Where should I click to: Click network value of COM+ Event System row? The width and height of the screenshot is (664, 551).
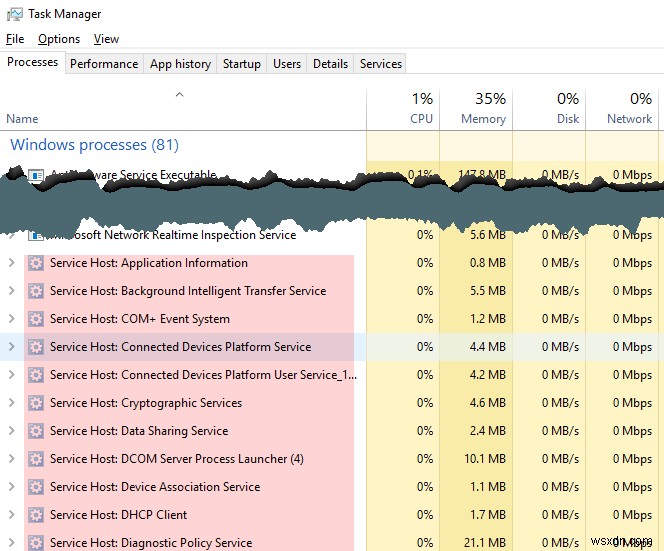coord(632,319)
